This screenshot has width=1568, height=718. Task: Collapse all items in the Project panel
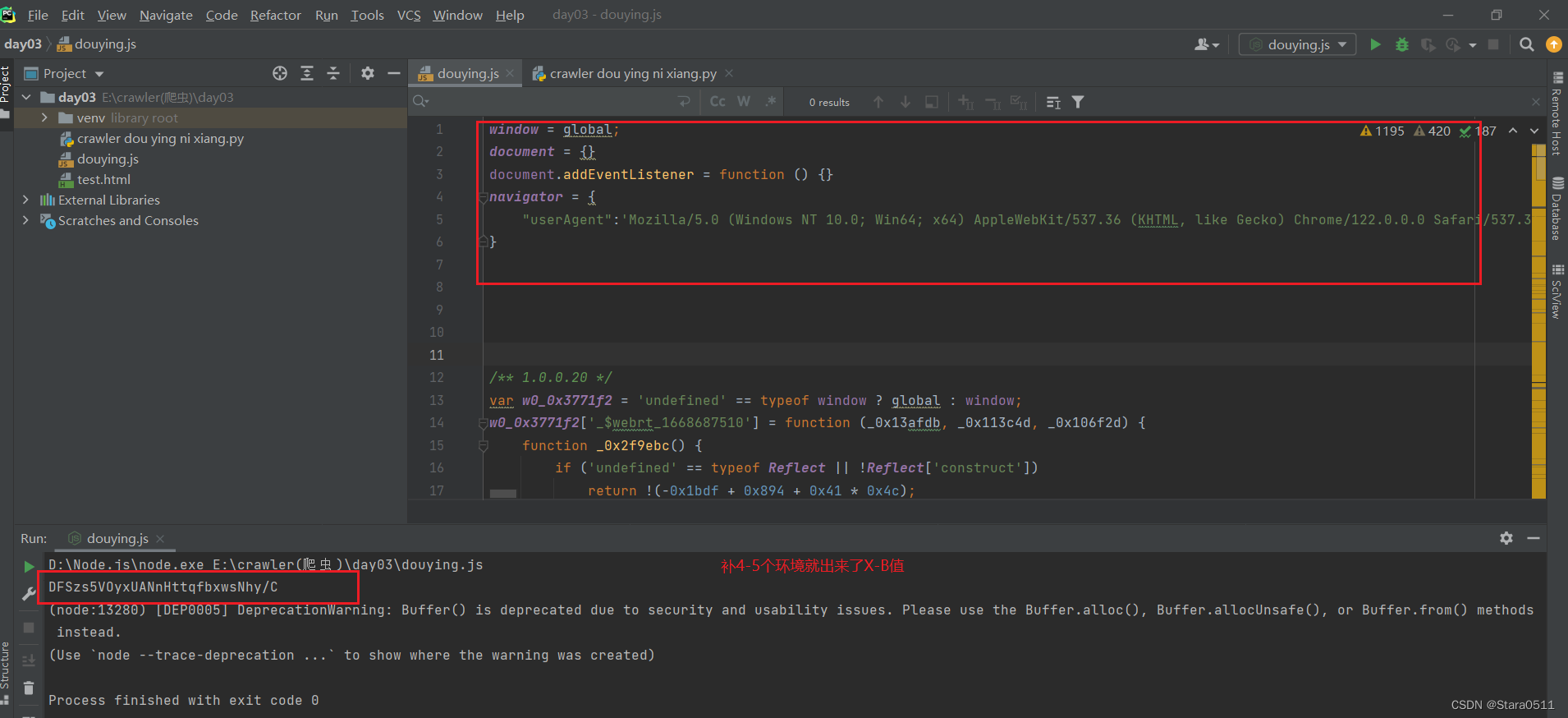point(333,73)
